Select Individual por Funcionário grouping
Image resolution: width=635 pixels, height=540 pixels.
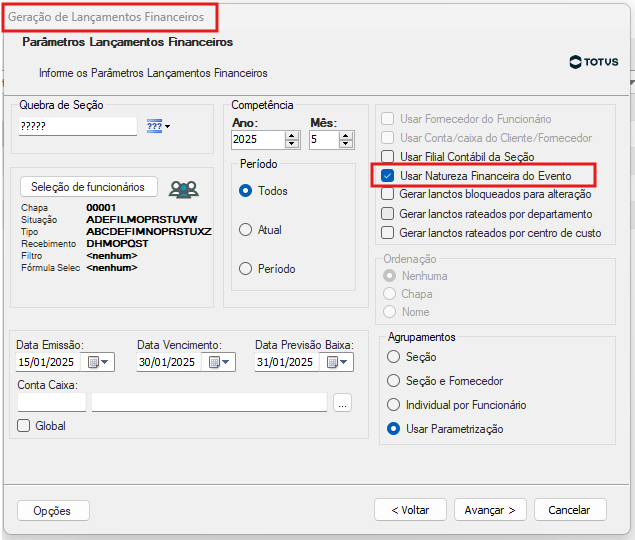(x=394, y=405)
